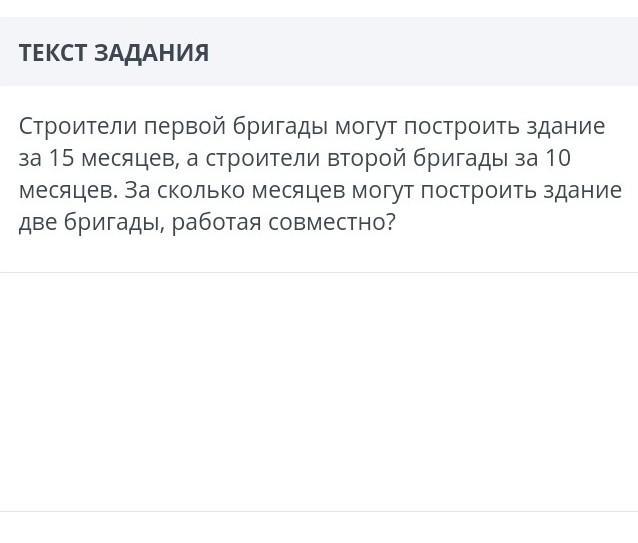This screenshot has height=543, width=638.
Task: Select the number 15 in the task text
Action: [x=61, y=158]
